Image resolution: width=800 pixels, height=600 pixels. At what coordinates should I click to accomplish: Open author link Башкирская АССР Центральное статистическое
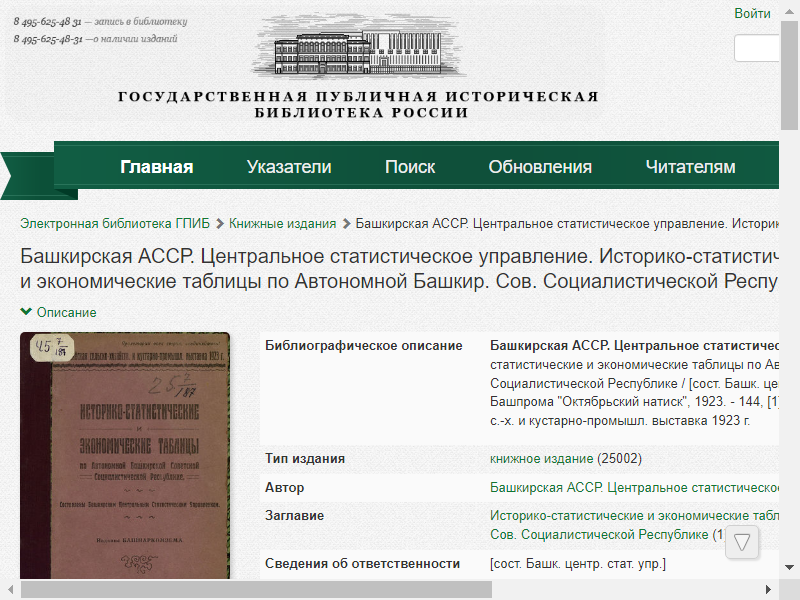634,487
